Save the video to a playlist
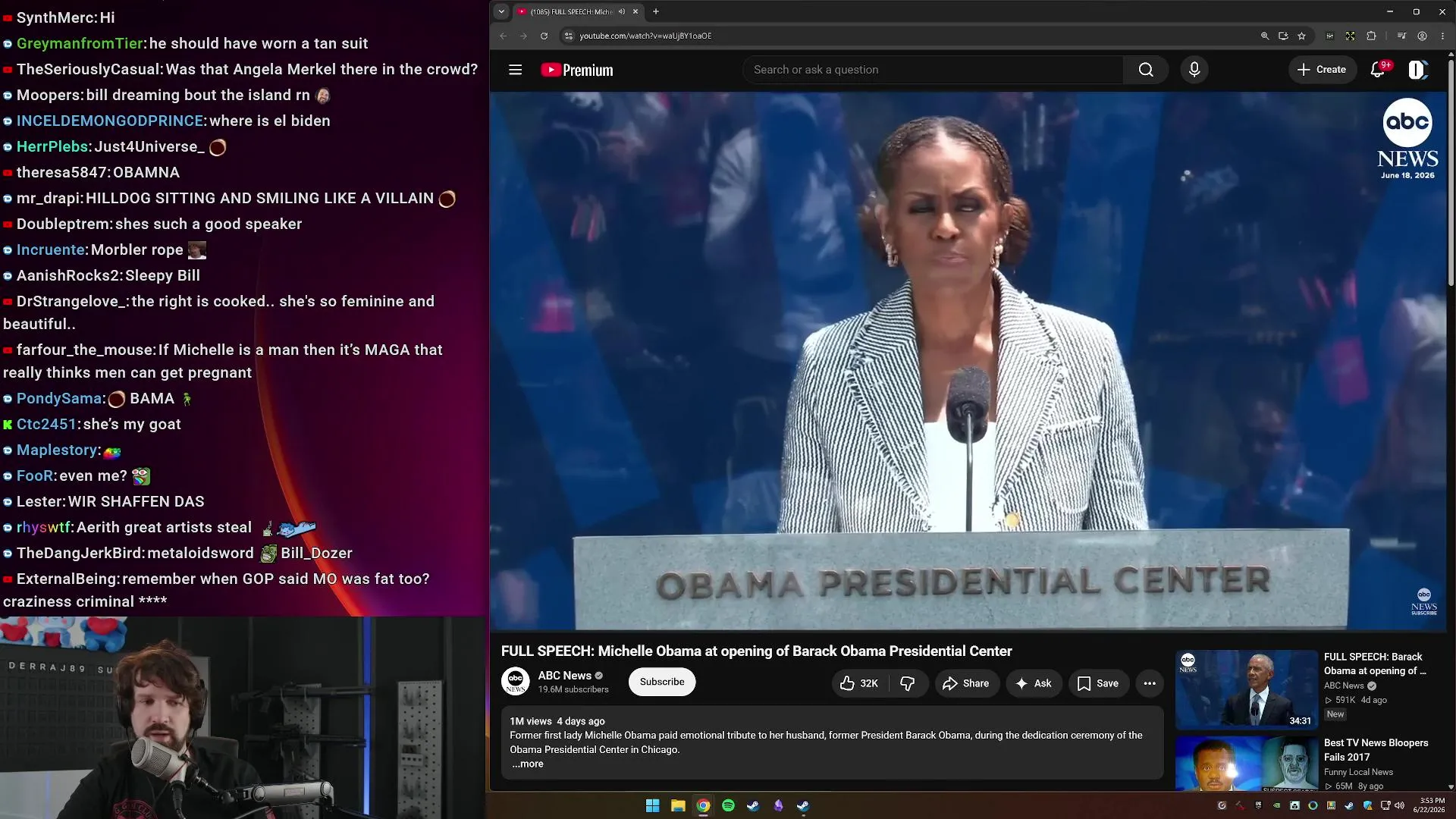The width and height of the screenshot is (1456, 819). coord(1098,683)
